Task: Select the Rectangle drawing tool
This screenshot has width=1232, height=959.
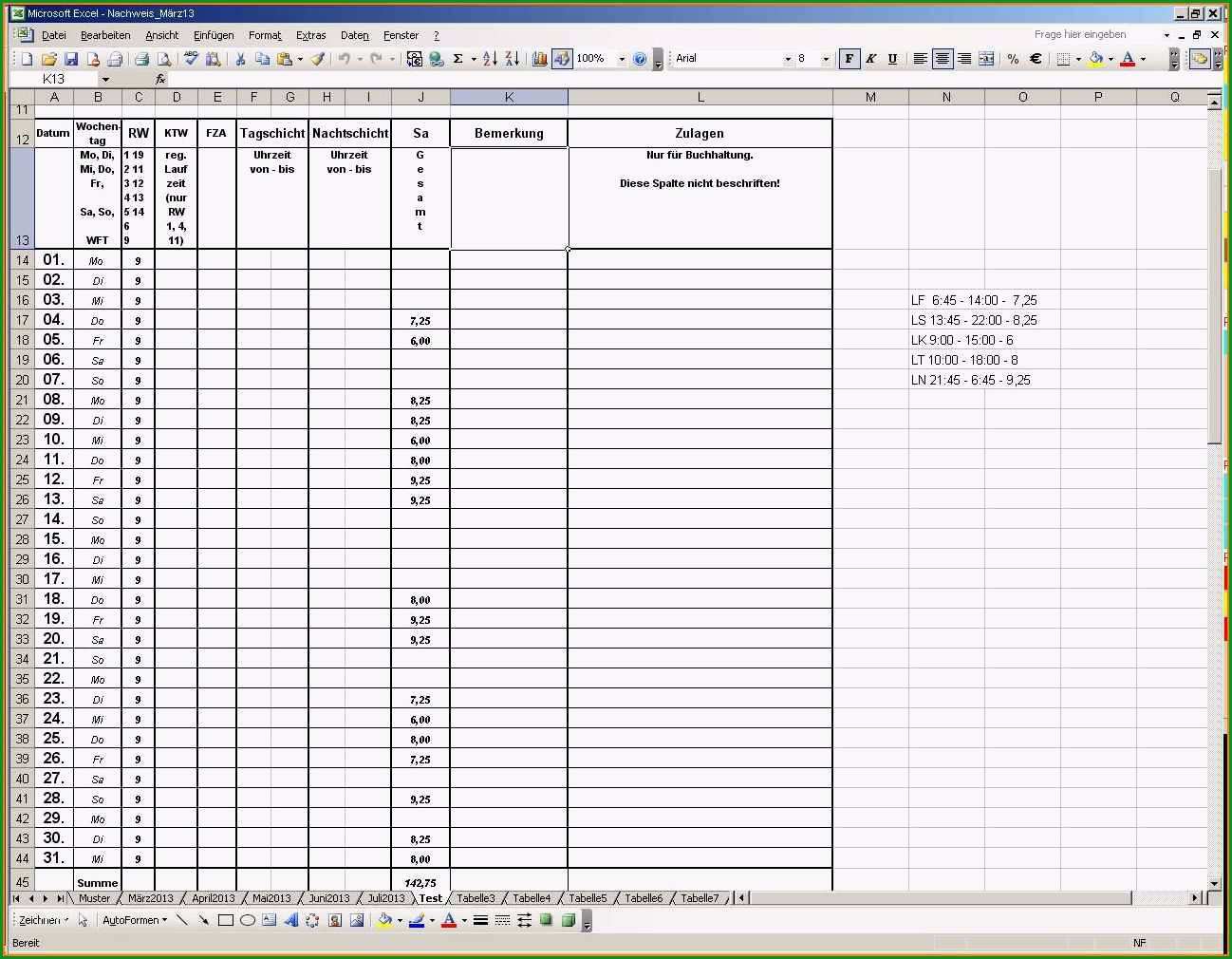Action: coord(226,920)
